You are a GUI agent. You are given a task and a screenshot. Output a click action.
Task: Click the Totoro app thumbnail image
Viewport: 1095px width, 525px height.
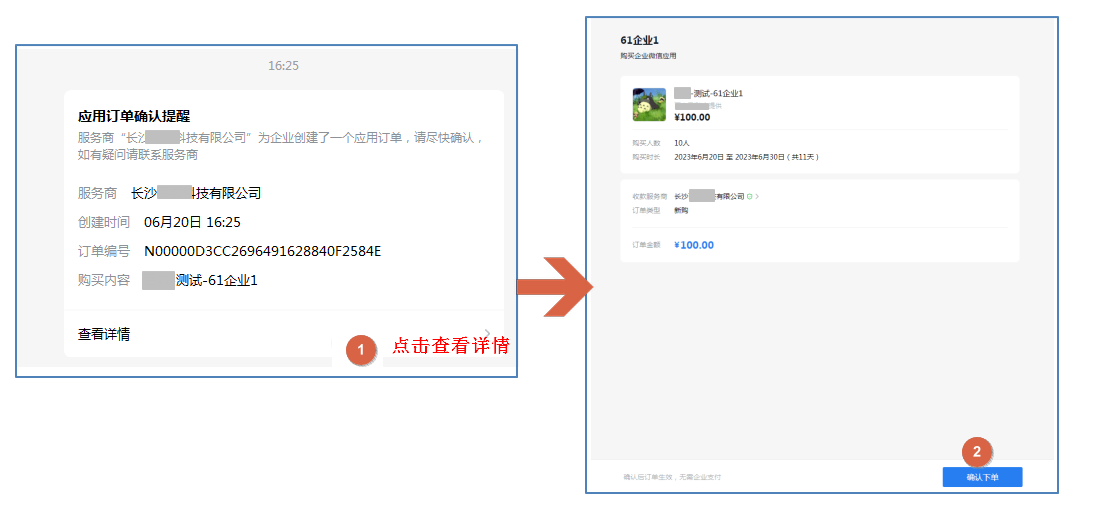pyautogui.click(x=649, y=105)
